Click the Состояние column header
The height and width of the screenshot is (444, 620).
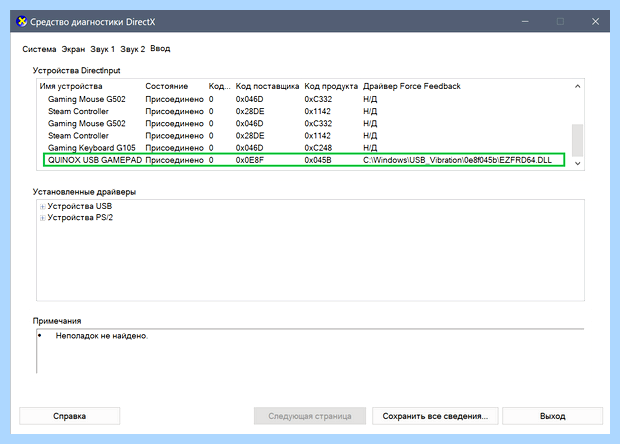point(166,86)
